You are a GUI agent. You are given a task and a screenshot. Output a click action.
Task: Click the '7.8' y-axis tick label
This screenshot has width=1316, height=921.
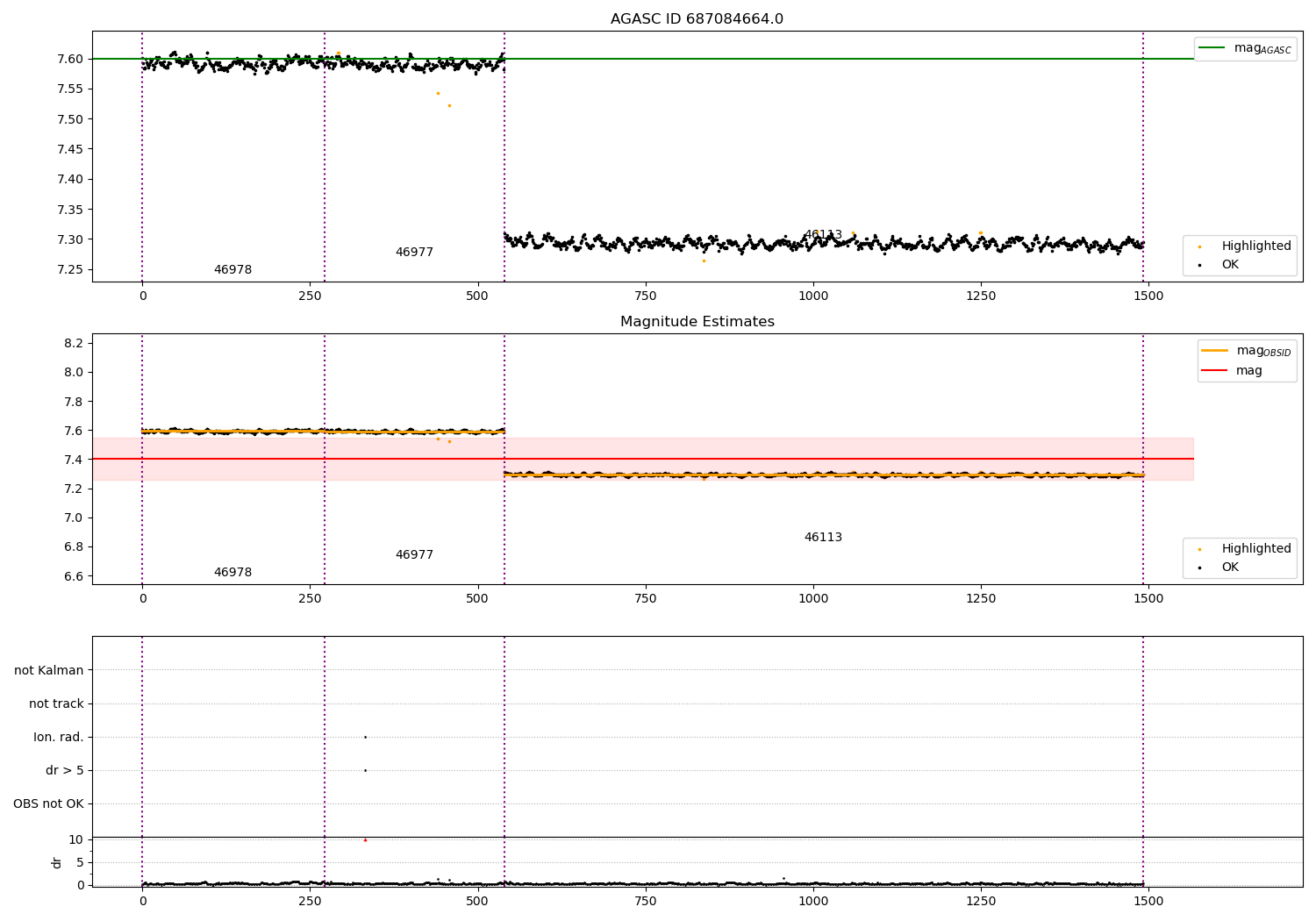coord(75,402)
